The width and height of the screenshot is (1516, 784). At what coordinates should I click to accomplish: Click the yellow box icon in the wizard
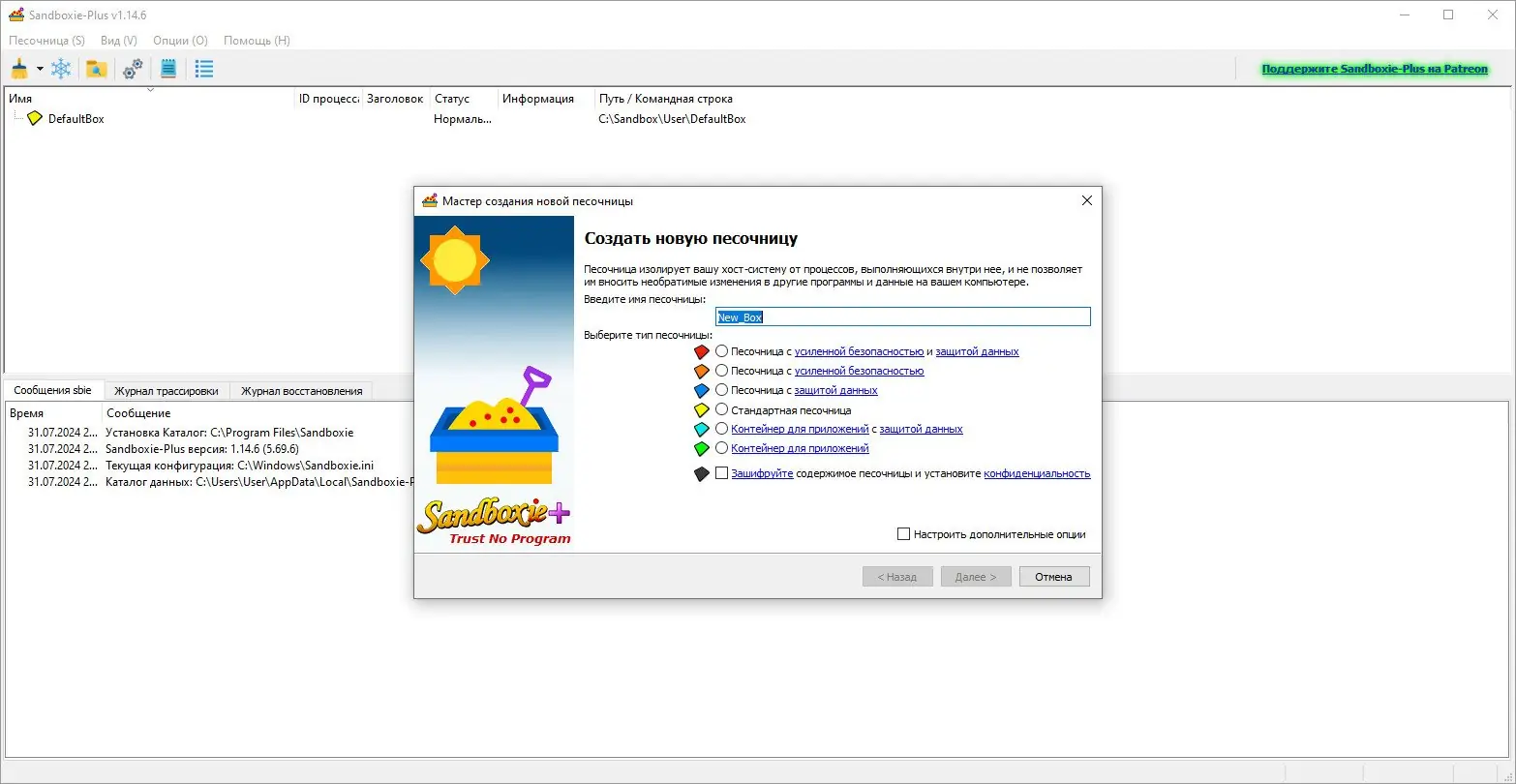pos(702,410)
